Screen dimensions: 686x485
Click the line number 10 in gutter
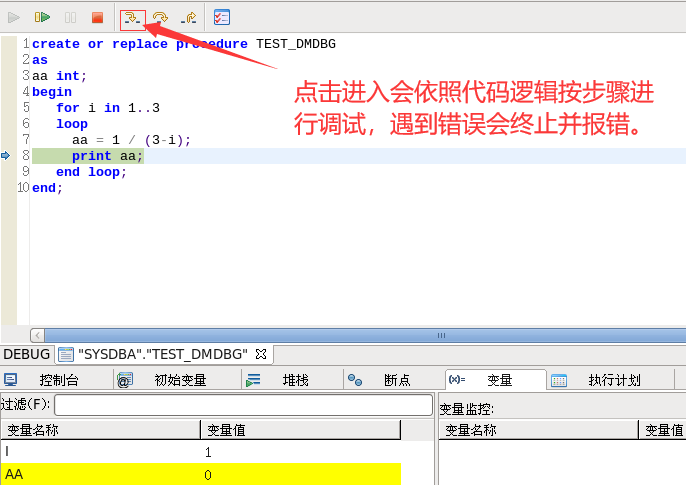(23, 188)
